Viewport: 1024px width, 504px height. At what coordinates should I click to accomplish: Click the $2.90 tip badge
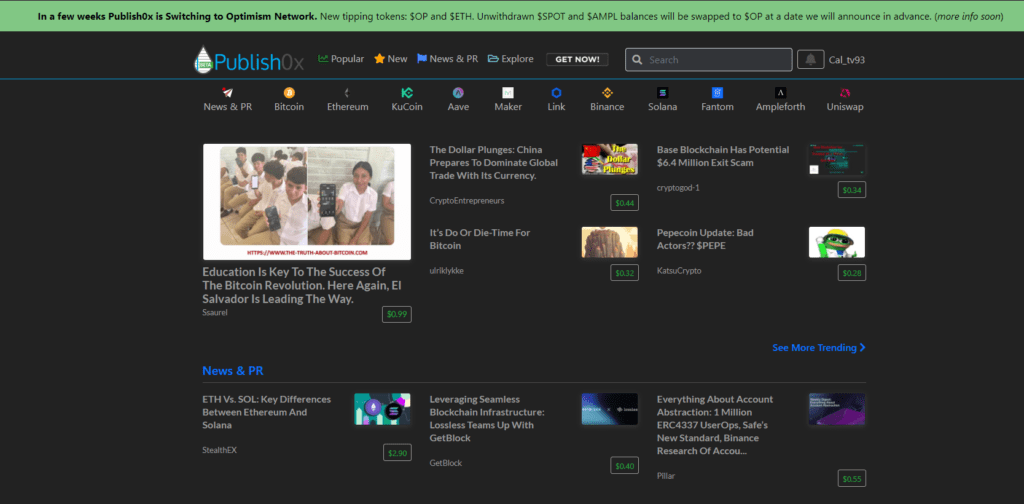[x=397, y=452]
